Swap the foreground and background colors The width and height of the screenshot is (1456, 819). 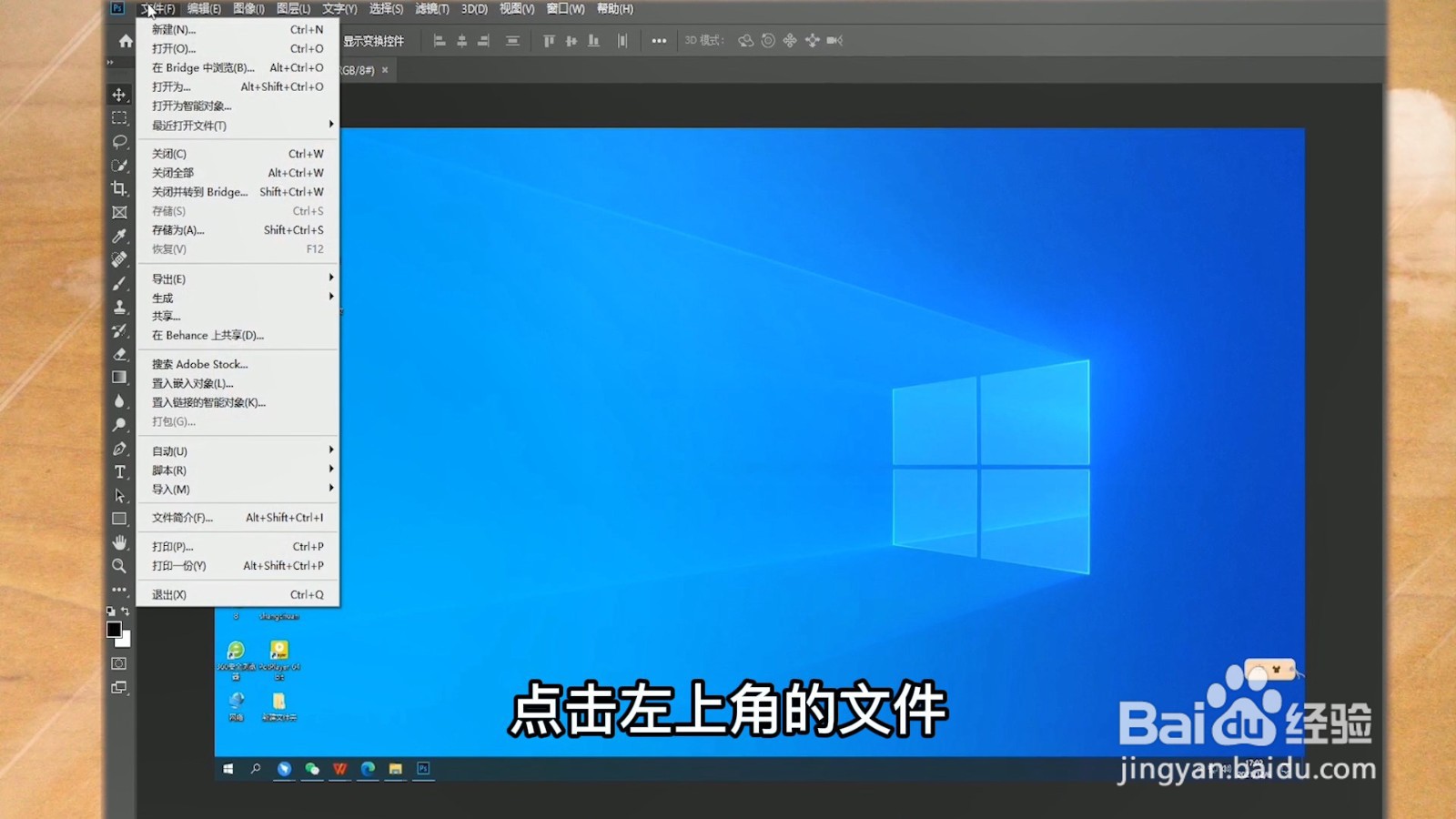(126, 611)
